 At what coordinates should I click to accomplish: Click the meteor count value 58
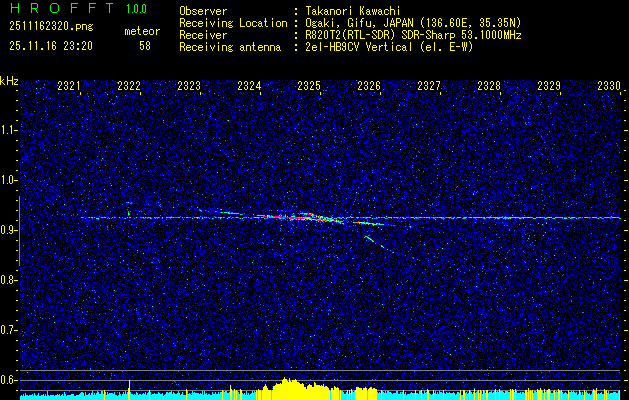coord(145,46)
